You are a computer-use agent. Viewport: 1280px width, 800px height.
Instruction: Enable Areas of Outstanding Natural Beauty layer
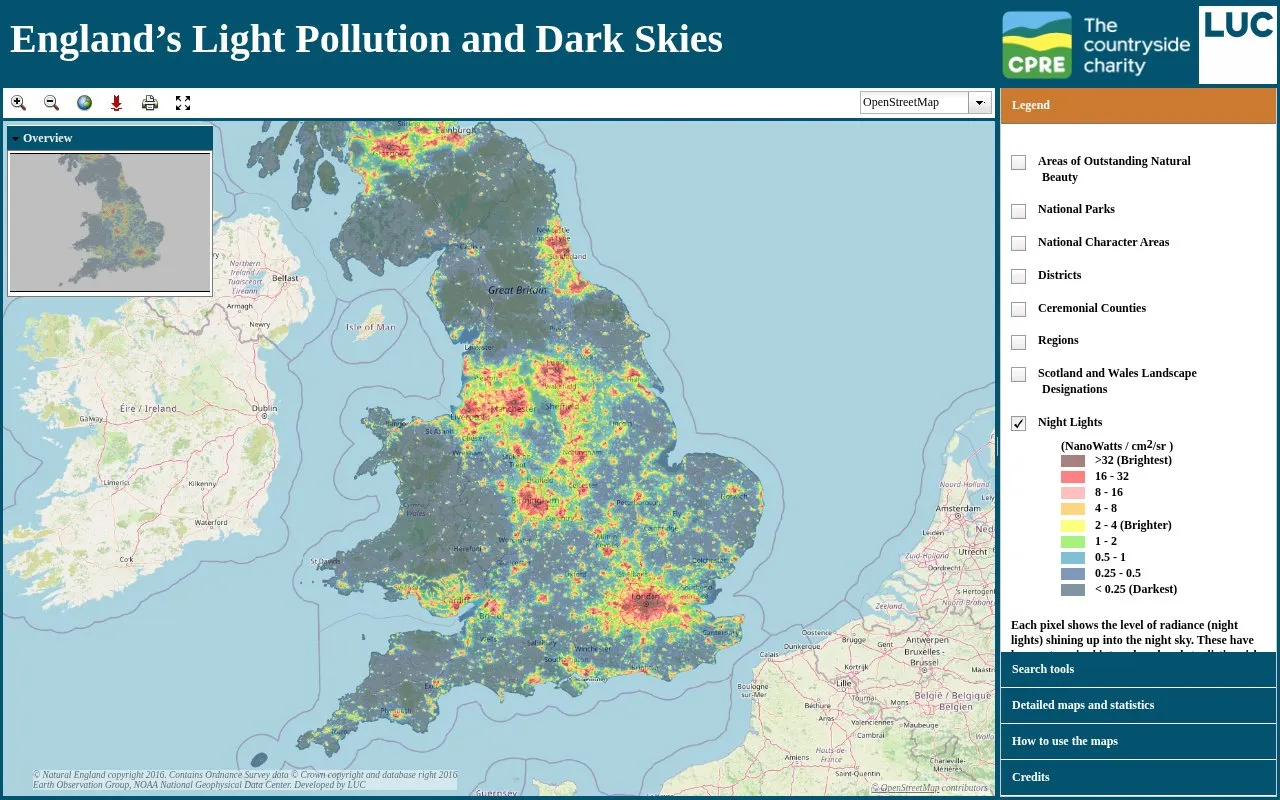1018,162
